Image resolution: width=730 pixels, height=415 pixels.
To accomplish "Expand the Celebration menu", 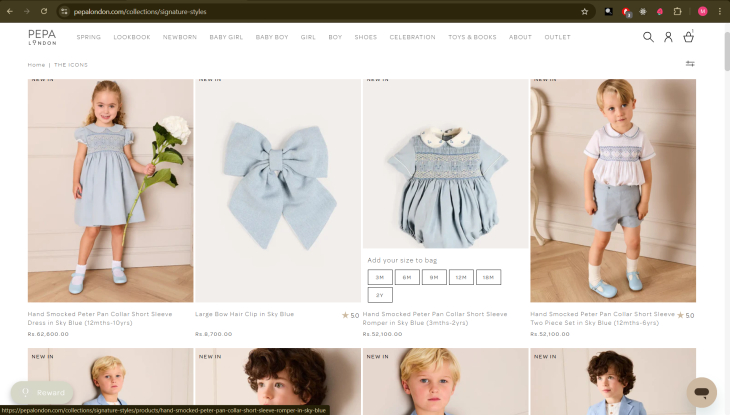I will click(412, 37).
